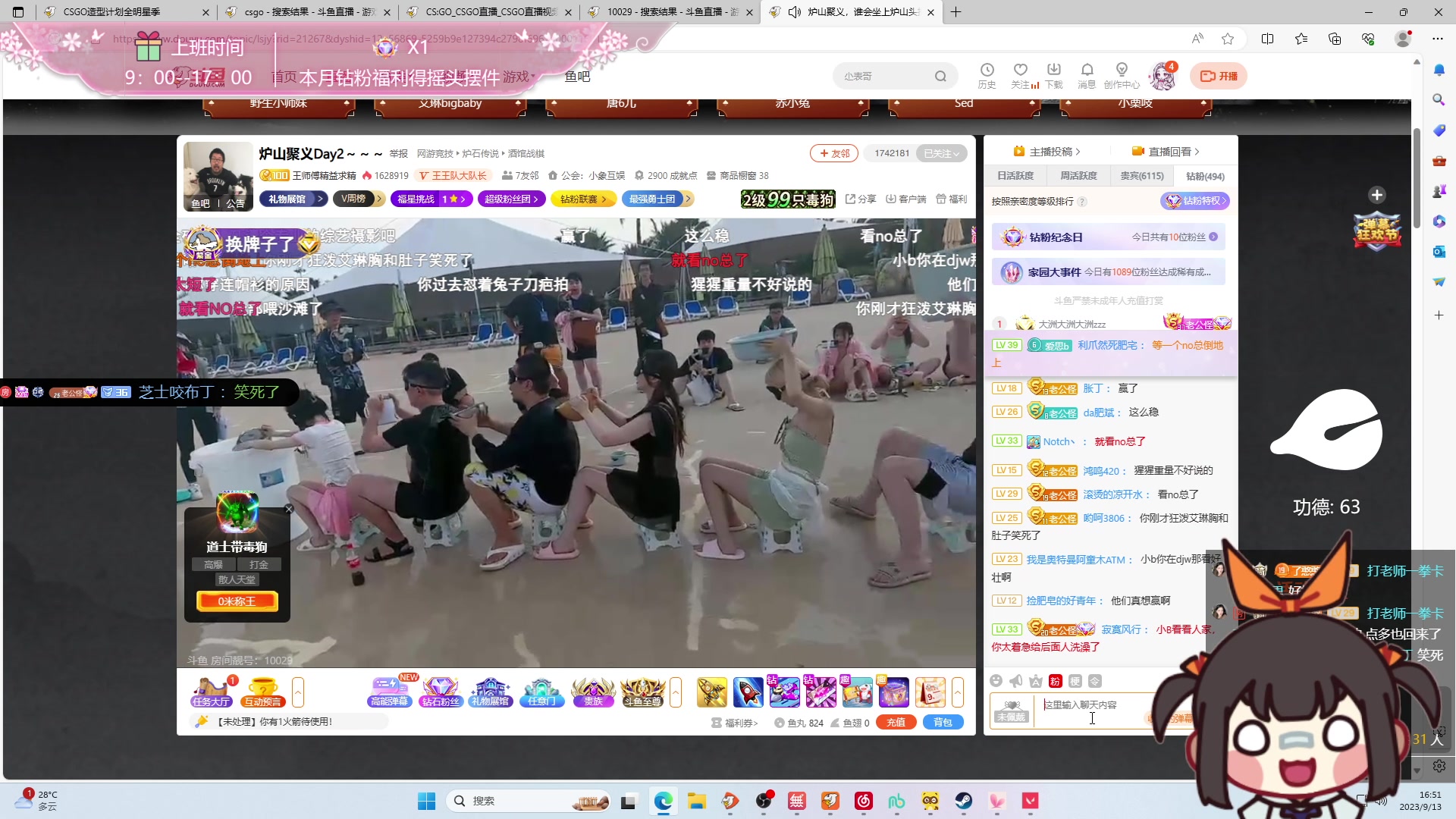Click the 充值 recharge button
The height and width of the screenshot is (819, 1456).
tap(896, 723)
